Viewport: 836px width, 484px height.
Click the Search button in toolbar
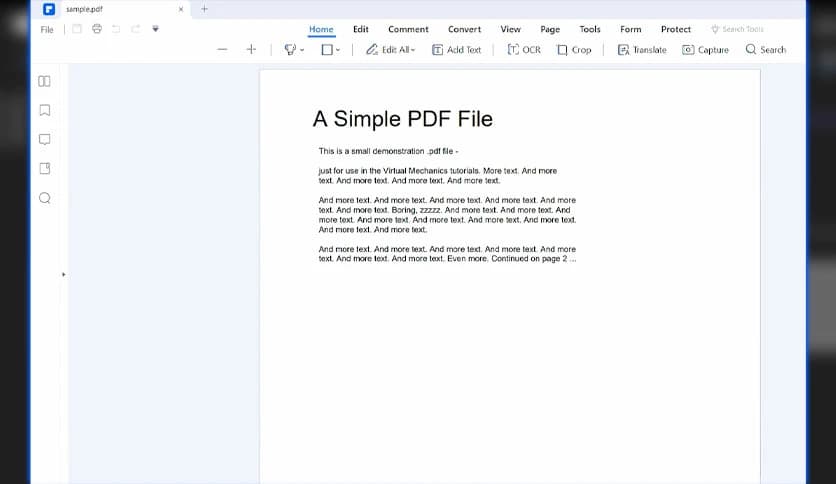[x=766, y=50]
